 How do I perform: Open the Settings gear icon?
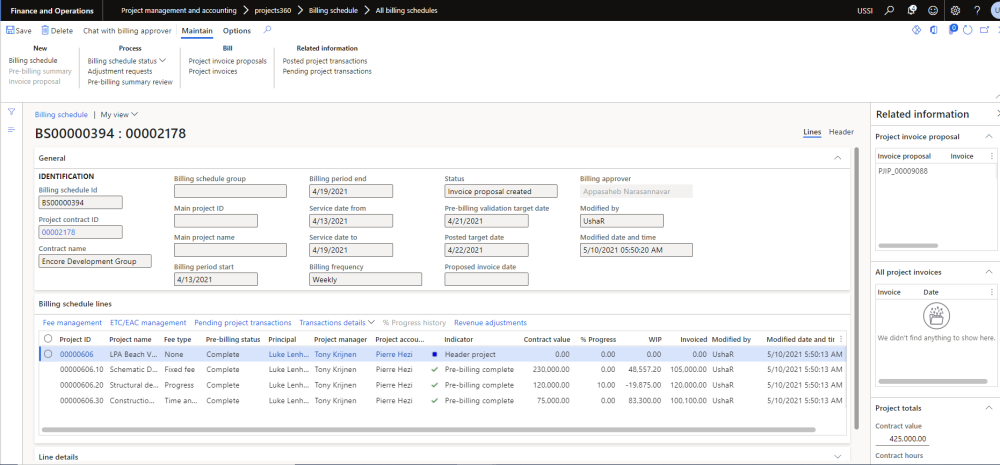coord(957,10)
